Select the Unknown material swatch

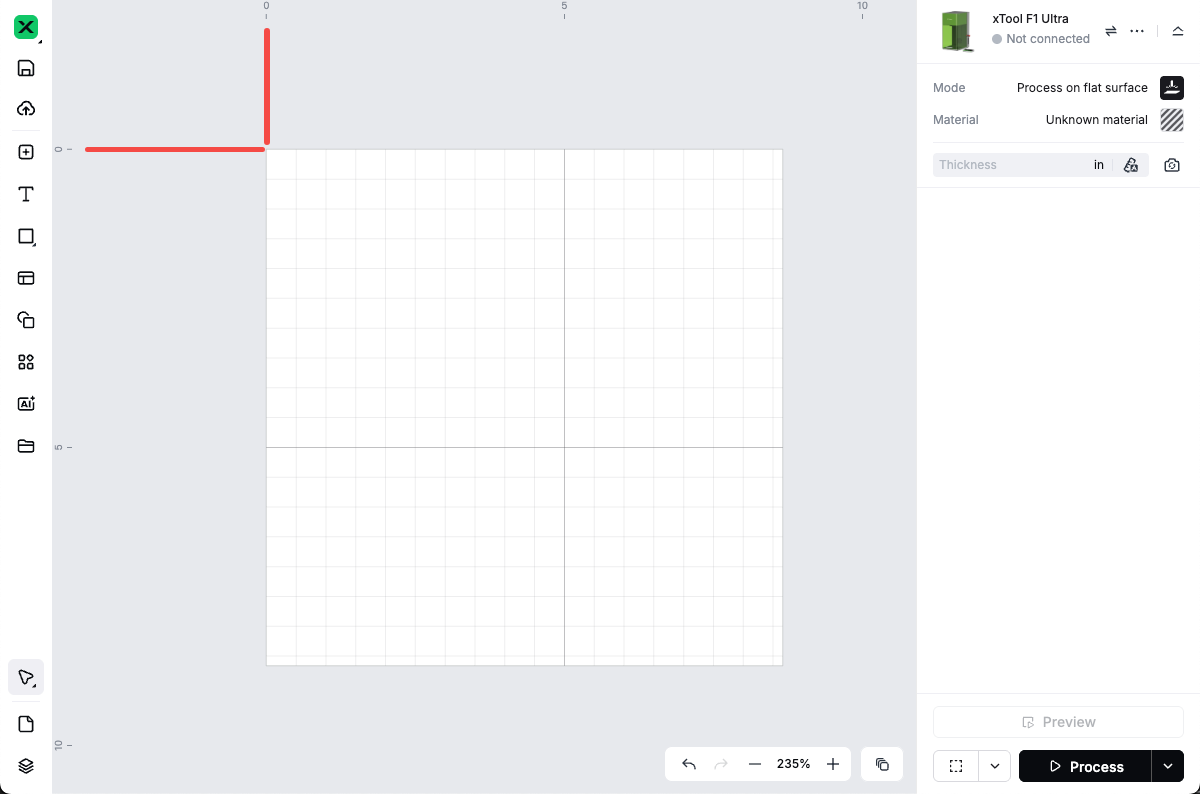point(1172,120)
